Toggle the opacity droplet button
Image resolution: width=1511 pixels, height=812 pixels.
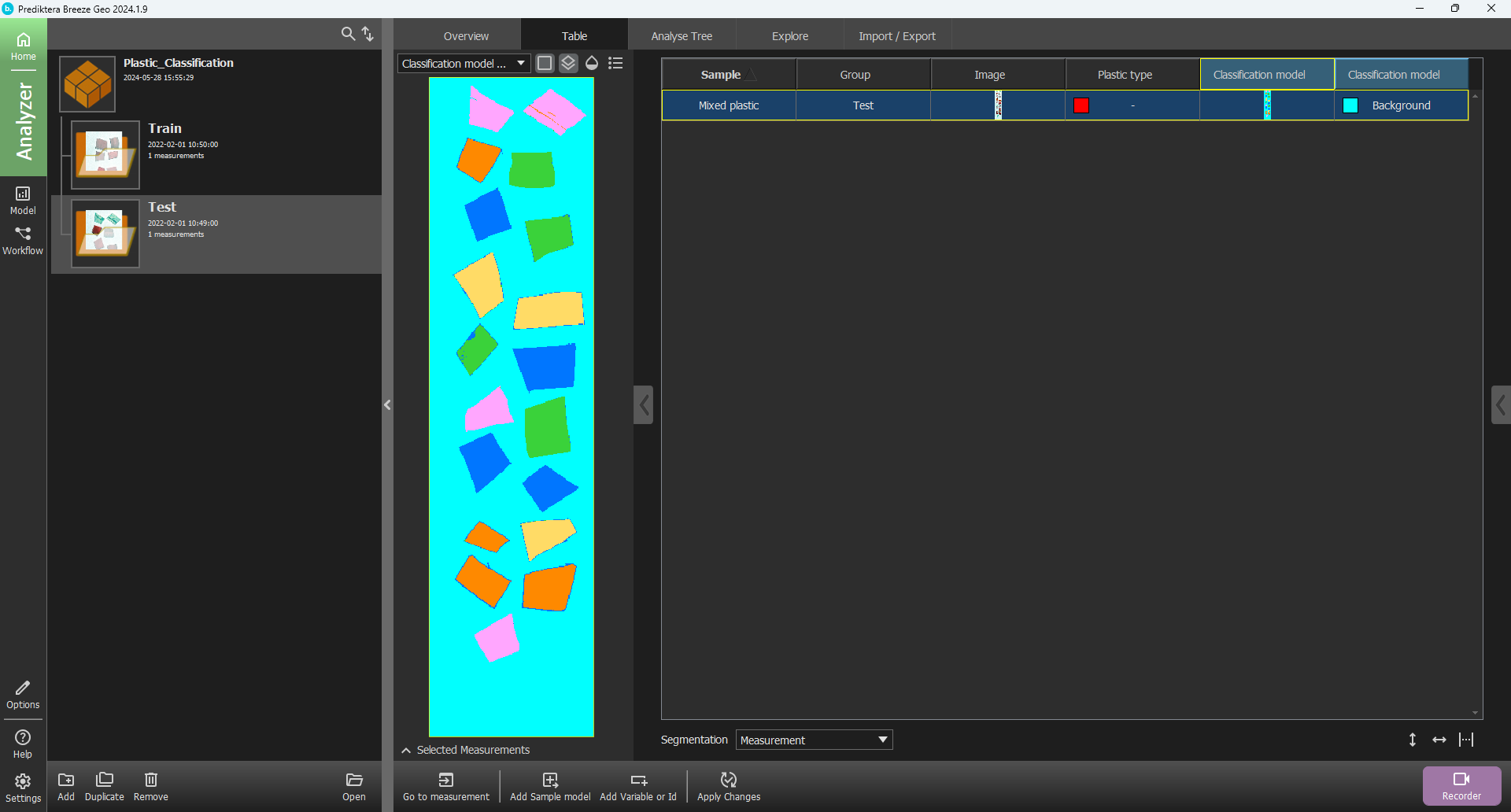pos(592,63)
